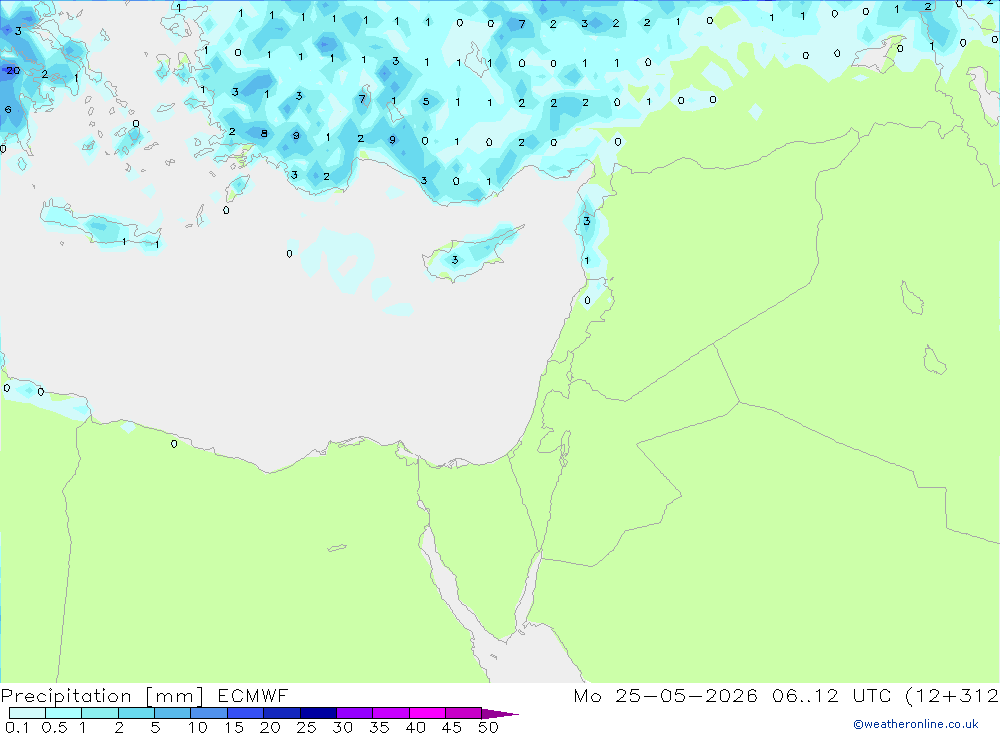Image resolution: width=1000 pixels, height=733 pixels.
Task: Click the 0.1–0.5 mm legend color swatch
Action: click(x=27, y=713)
